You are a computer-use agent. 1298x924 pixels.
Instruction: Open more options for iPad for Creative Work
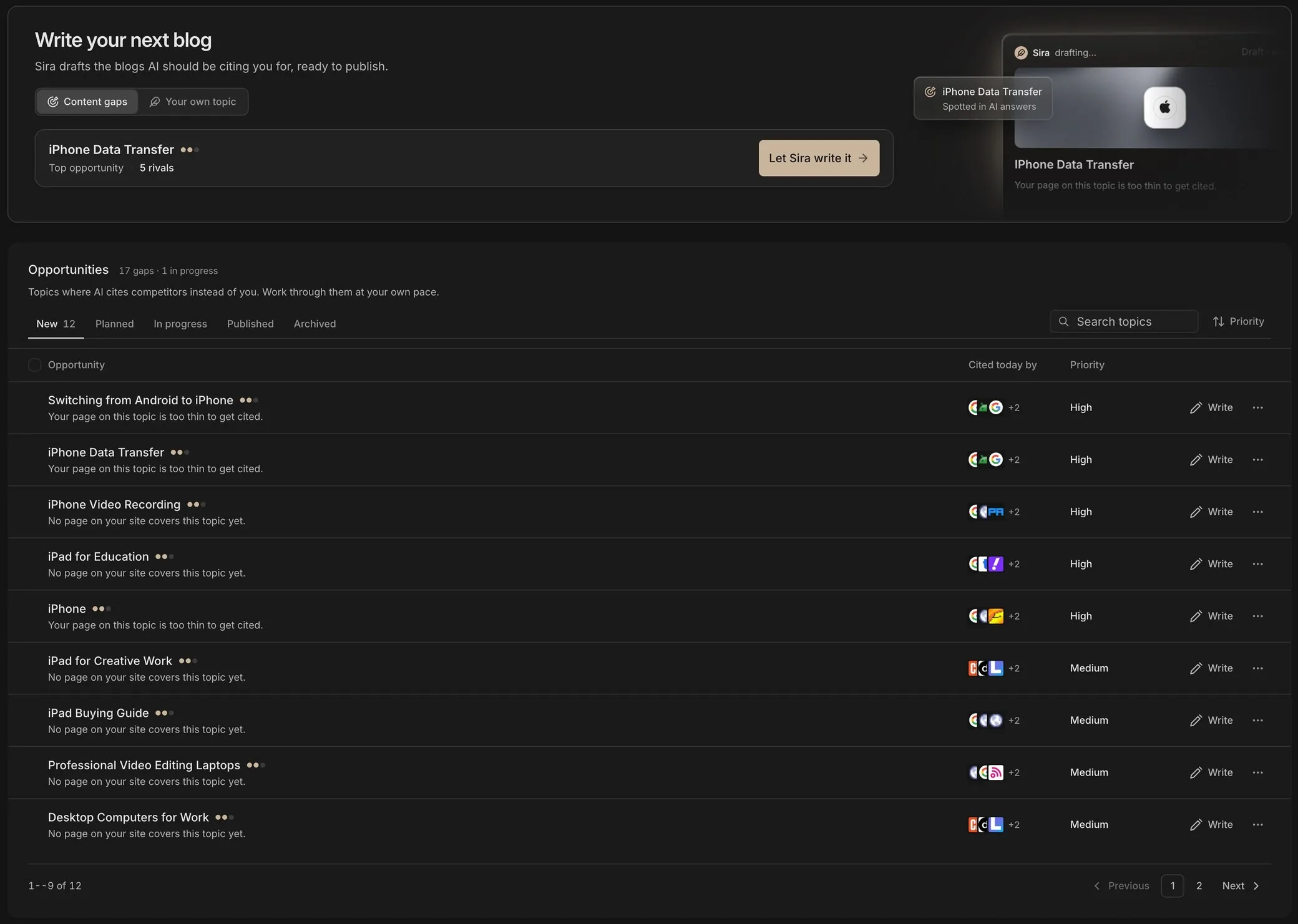[1257, 668]
